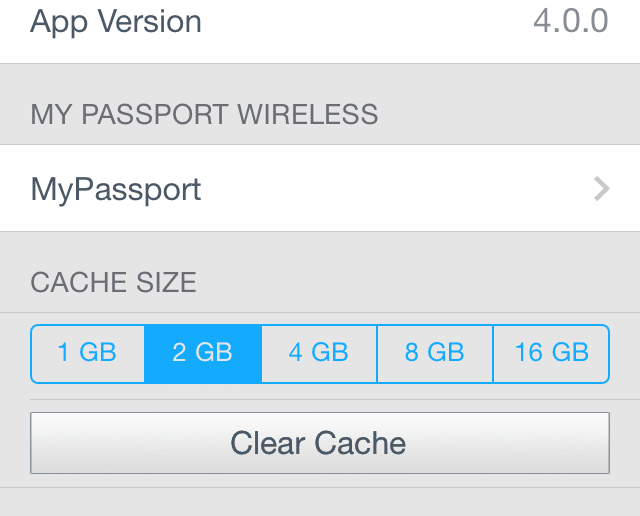Click the App Version row
640x516 pixels.
pos(320,24)
